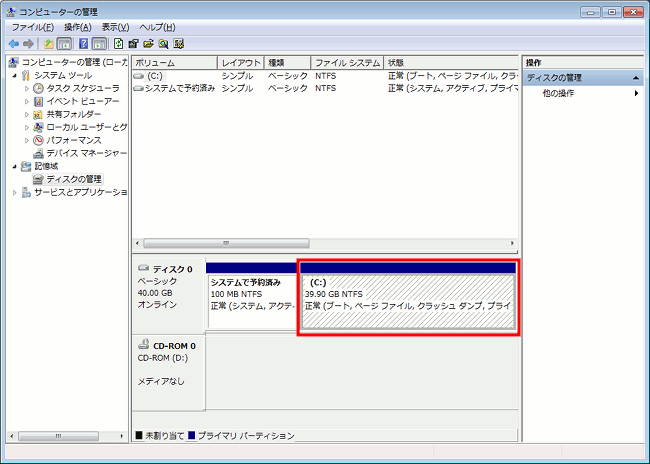Expand the ローカル ユーザーとグループ node
Image resolution: width=650 pixels, height=464 pixels.
[x=27, y=127]
